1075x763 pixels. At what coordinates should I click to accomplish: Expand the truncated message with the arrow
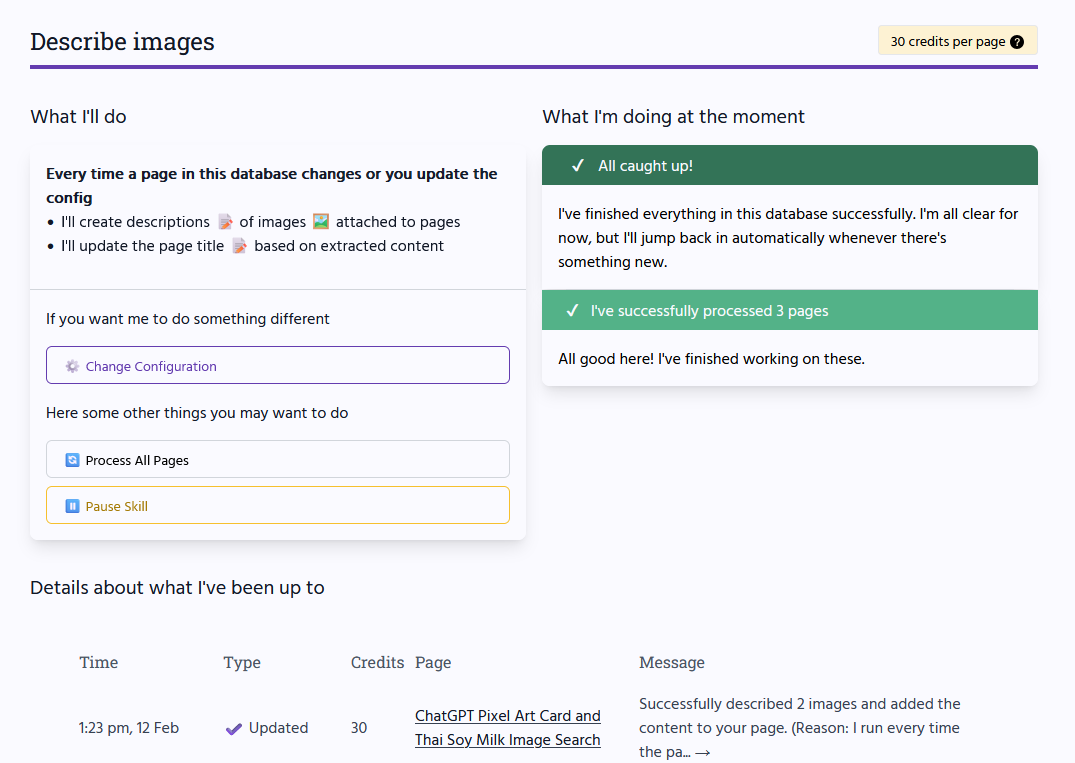click(x=702, y=752)
